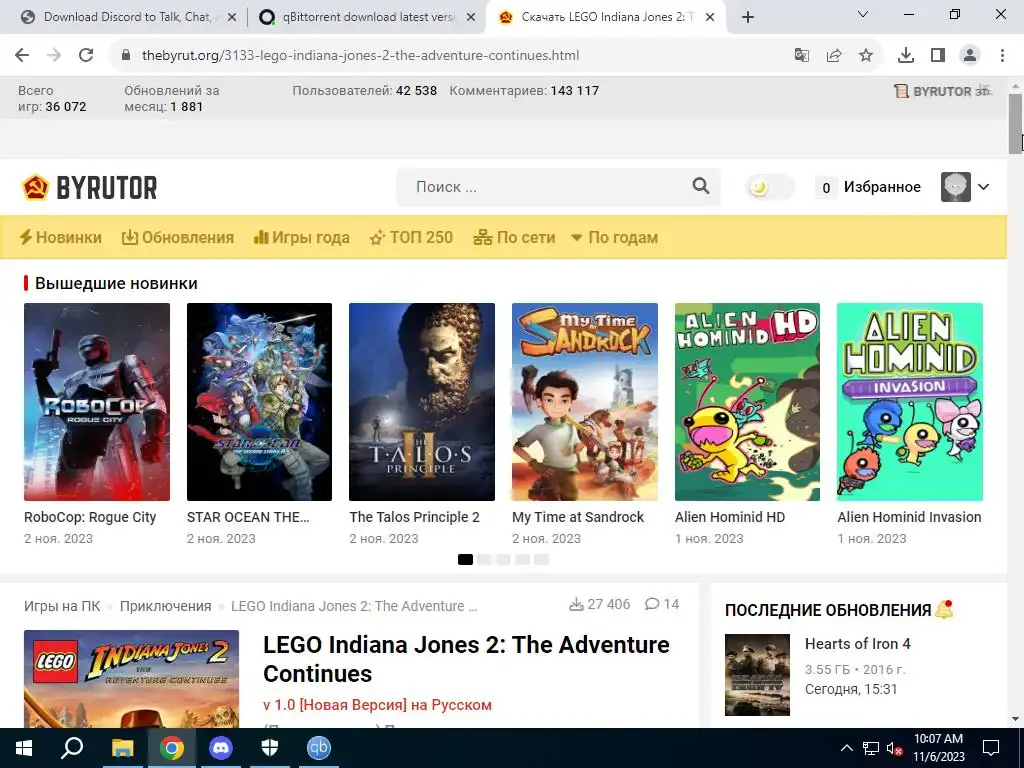
Task: Open the user avatar on Byrutor header
Action: point(955,187)
